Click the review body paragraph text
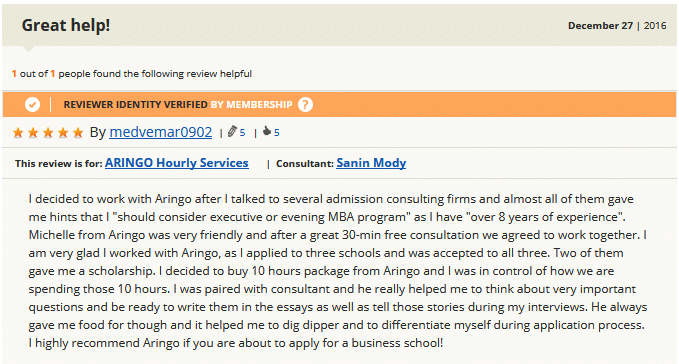679x364 pixels. click(x=338, y=271)
